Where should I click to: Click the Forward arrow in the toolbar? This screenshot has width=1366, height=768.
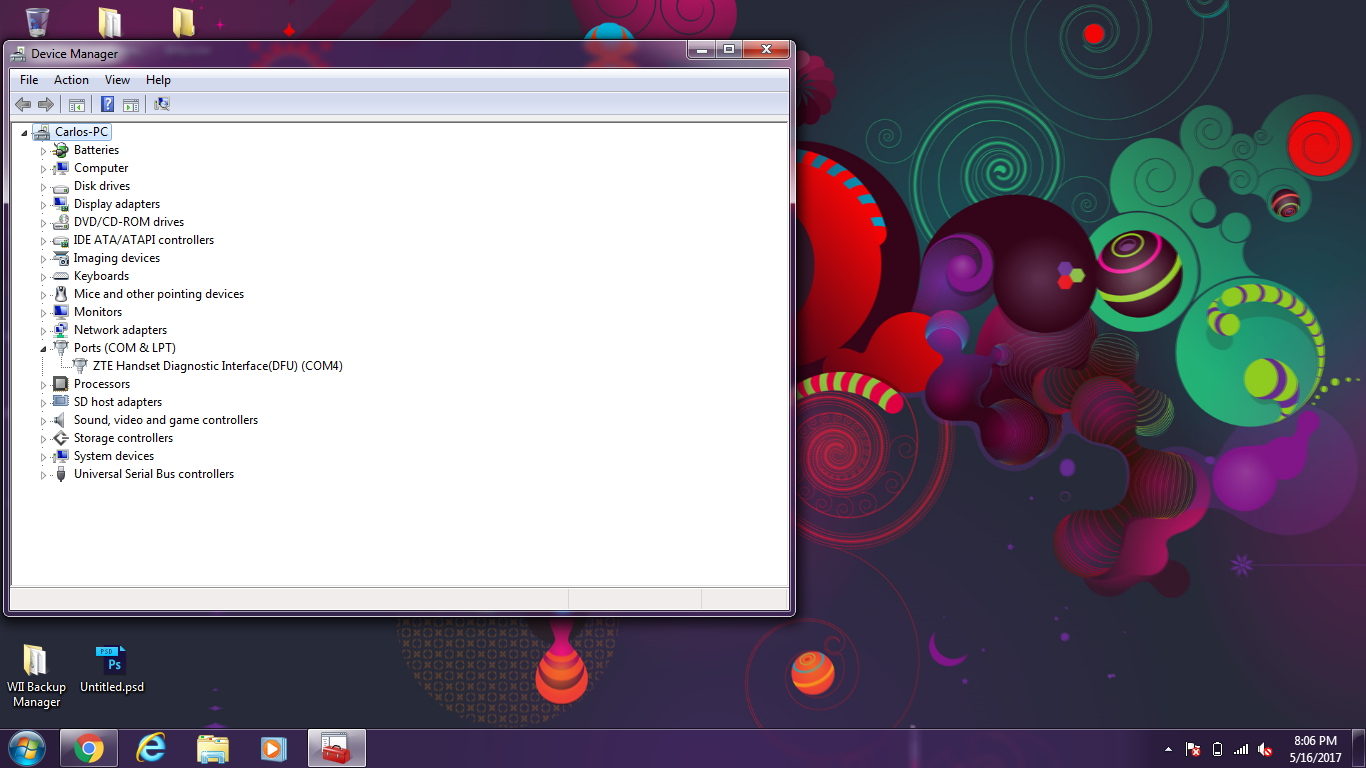[46, 104]
